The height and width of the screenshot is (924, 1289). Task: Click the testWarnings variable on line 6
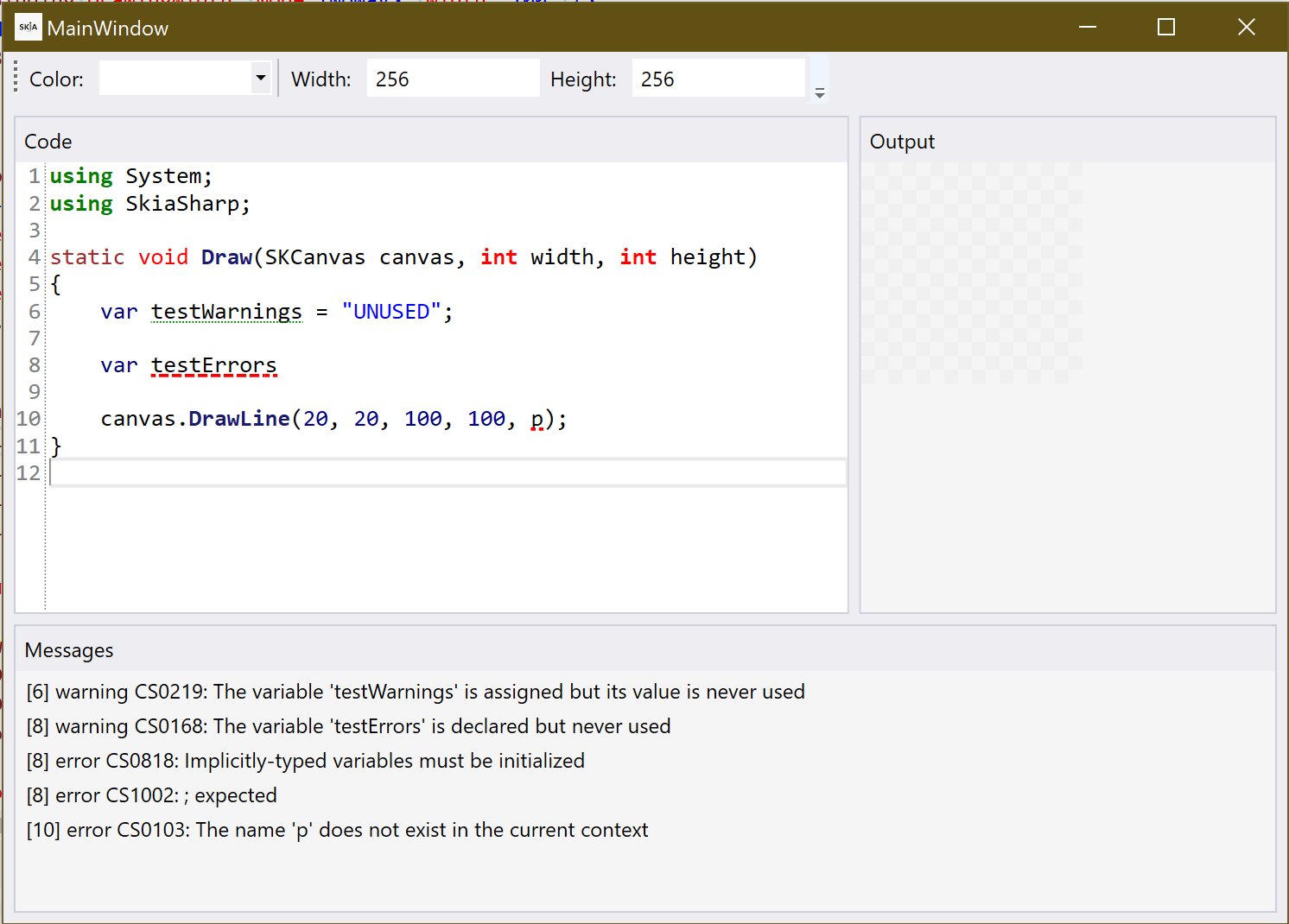click(226, 312)
